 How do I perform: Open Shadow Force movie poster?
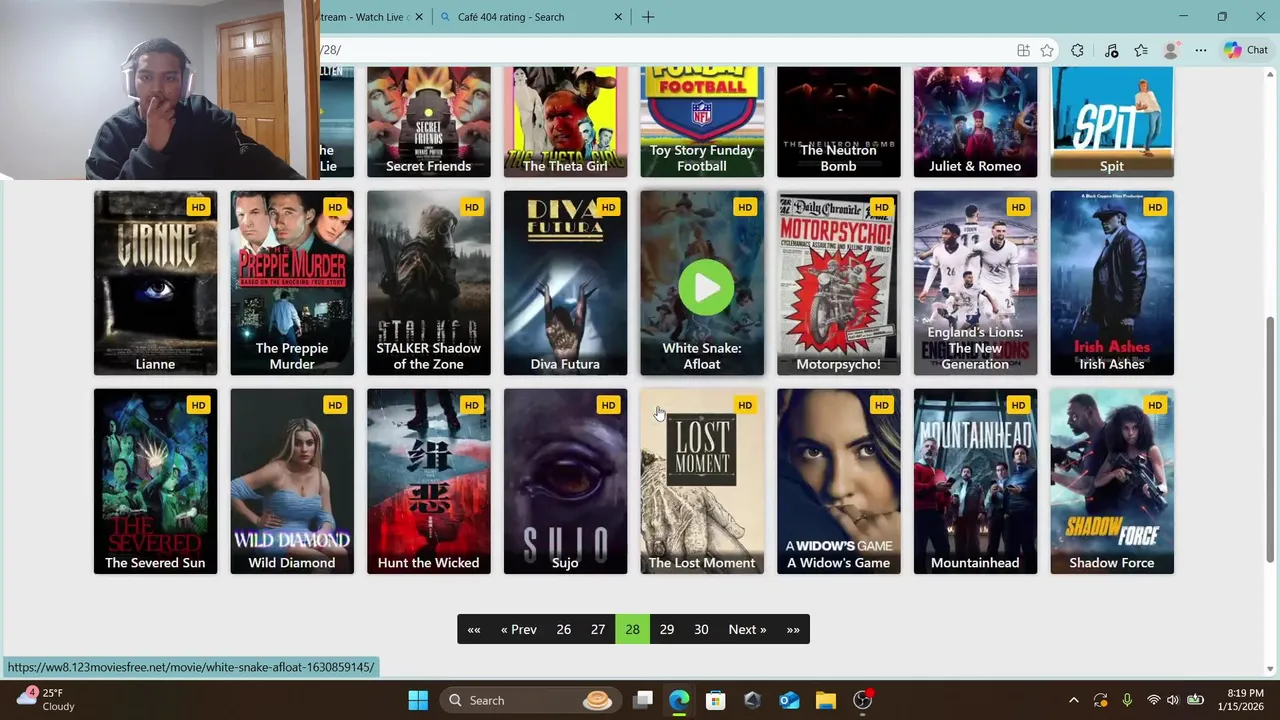point(1112,481)
